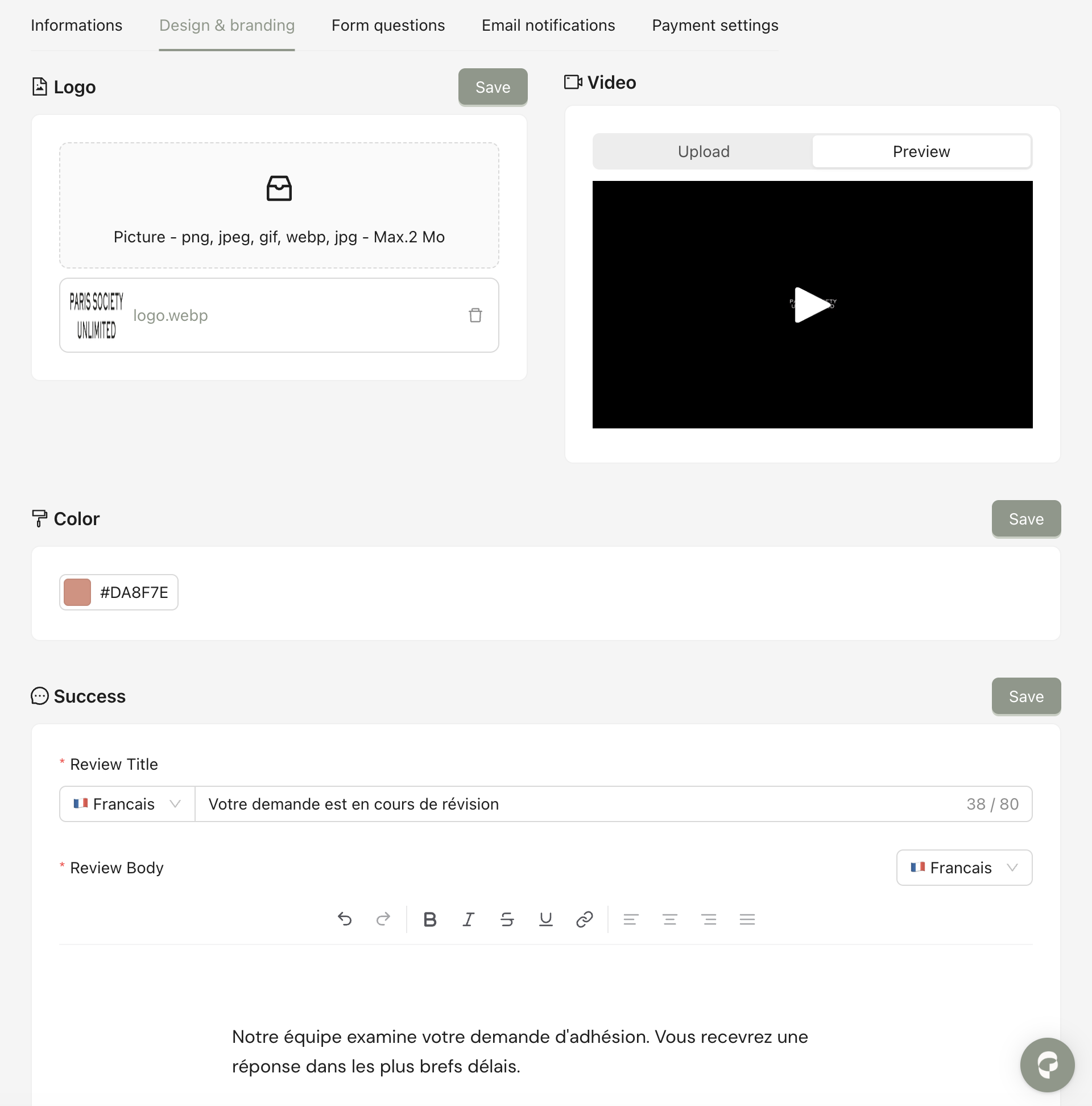Open color picker for #DA8F7E swatch
The width and height of the screenshot is (1092, 1106).
[78, 592]
